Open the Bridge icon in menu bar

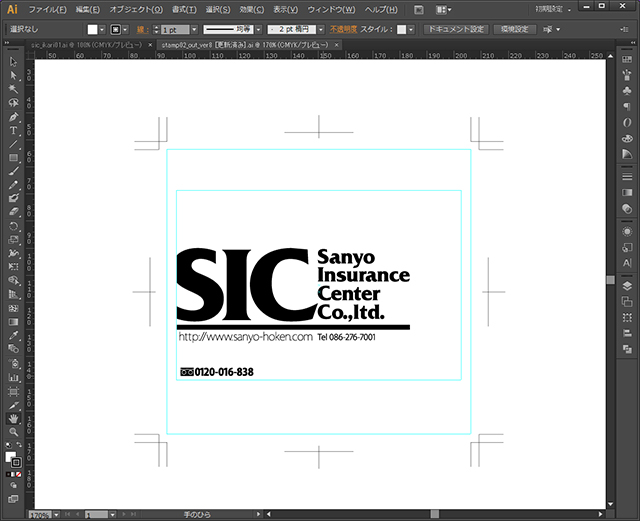[419, 10]
